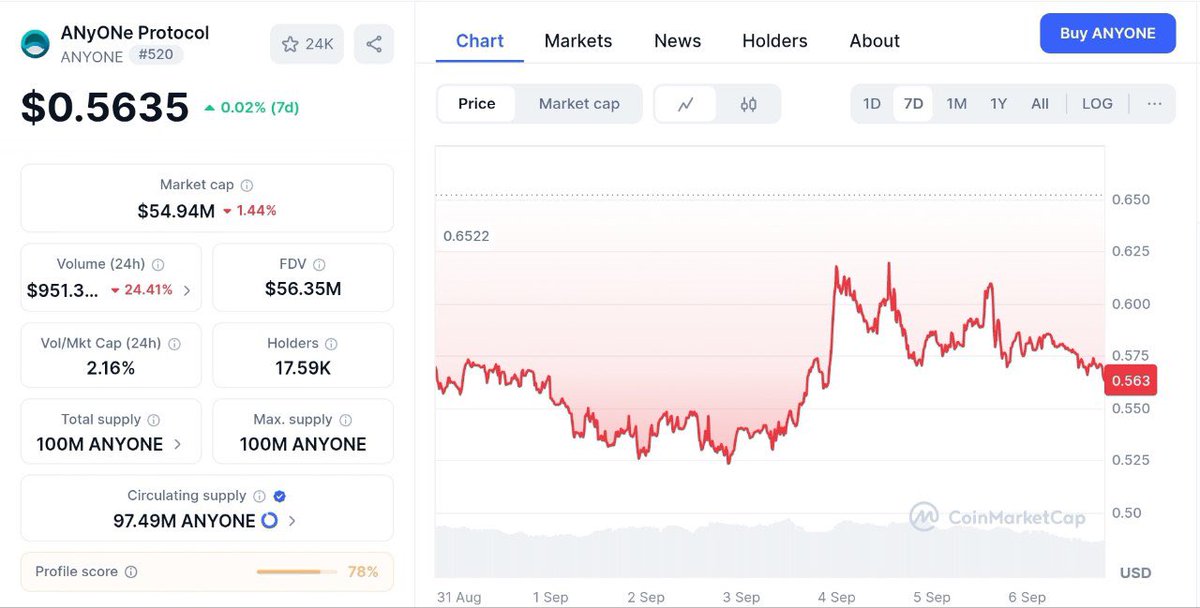Expand the Circulating supply chevron

point(292,521)
